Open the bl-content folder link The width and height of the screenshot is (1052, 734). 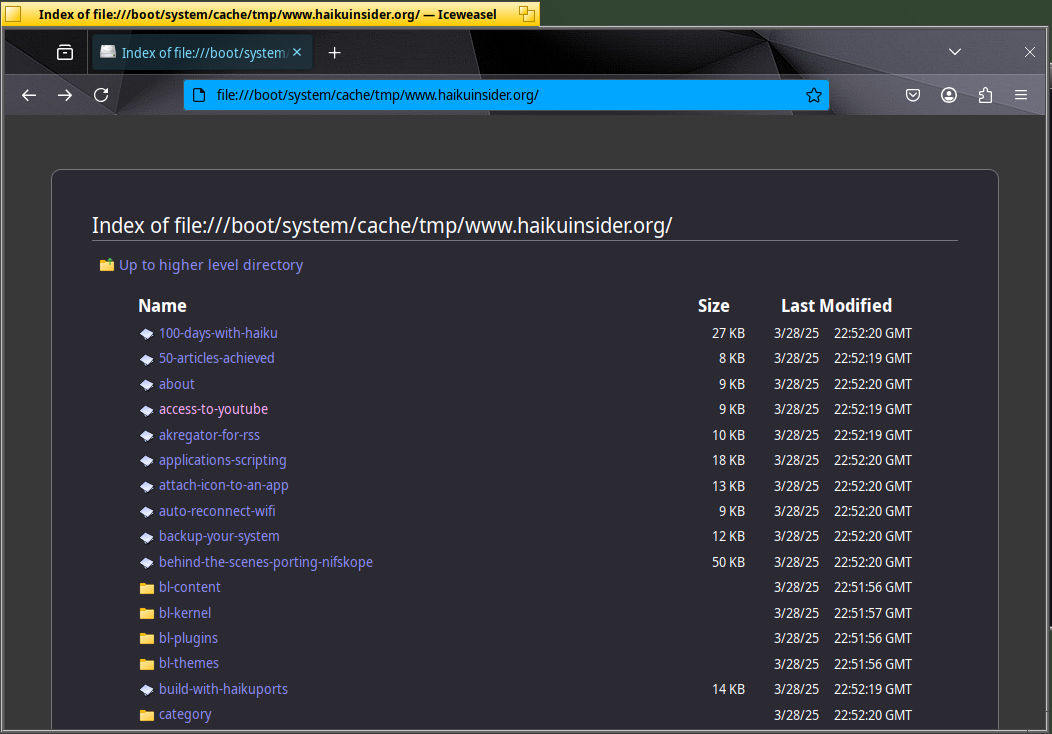point(190,588)
